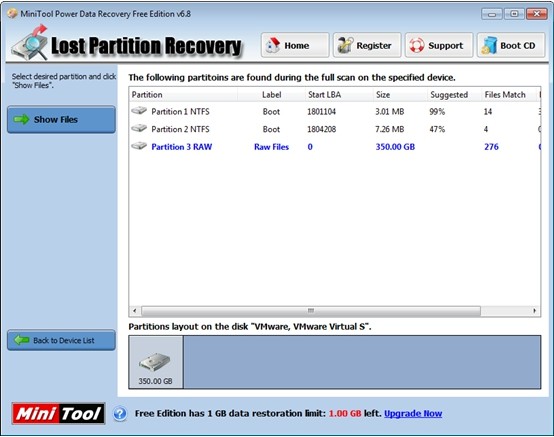Open the Register button
Screen dimensions: 554x437
click(x=367, y=45)
